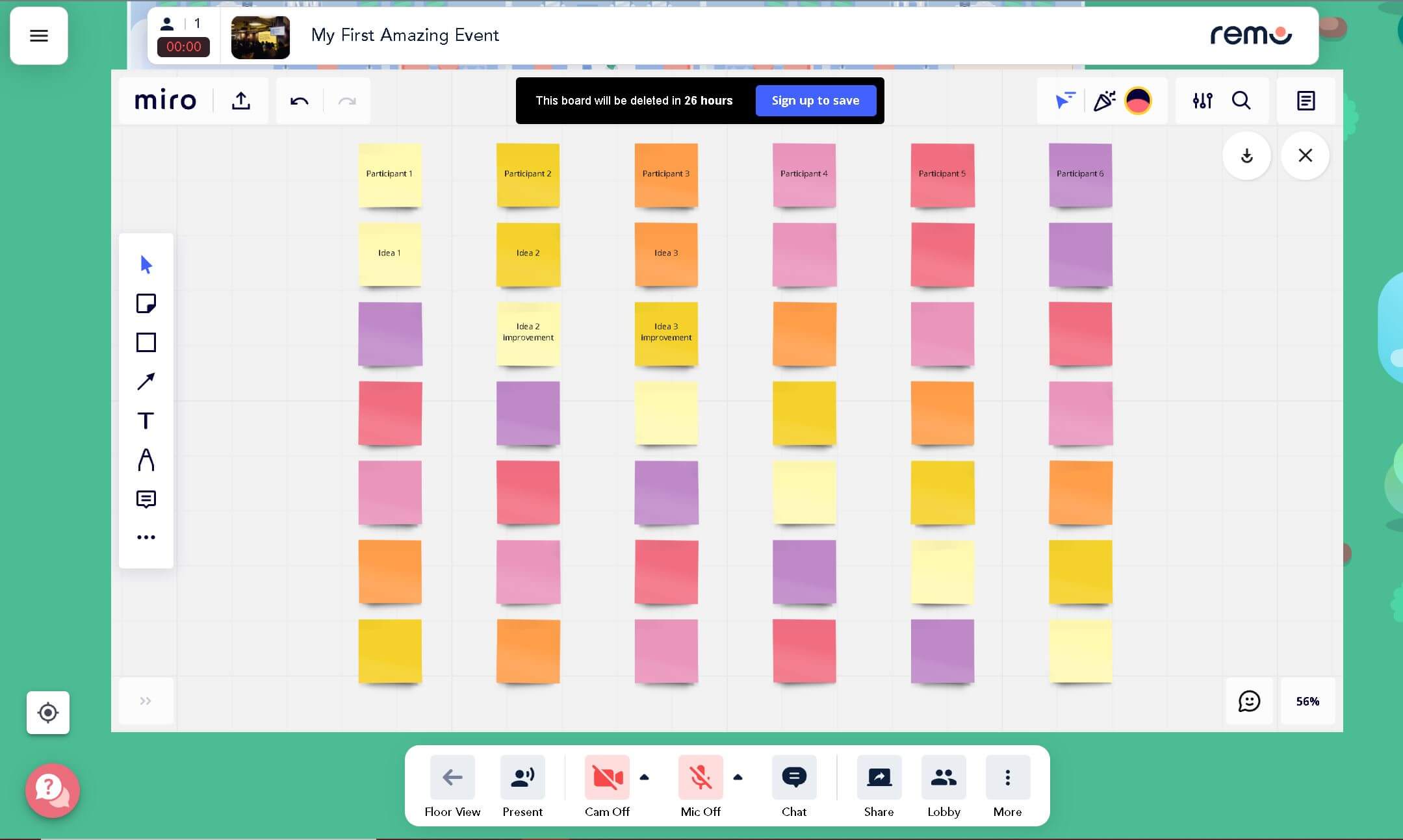1403x840 pixels.
Task: Click the download whiteboard arrow button
Action: 1246,156
